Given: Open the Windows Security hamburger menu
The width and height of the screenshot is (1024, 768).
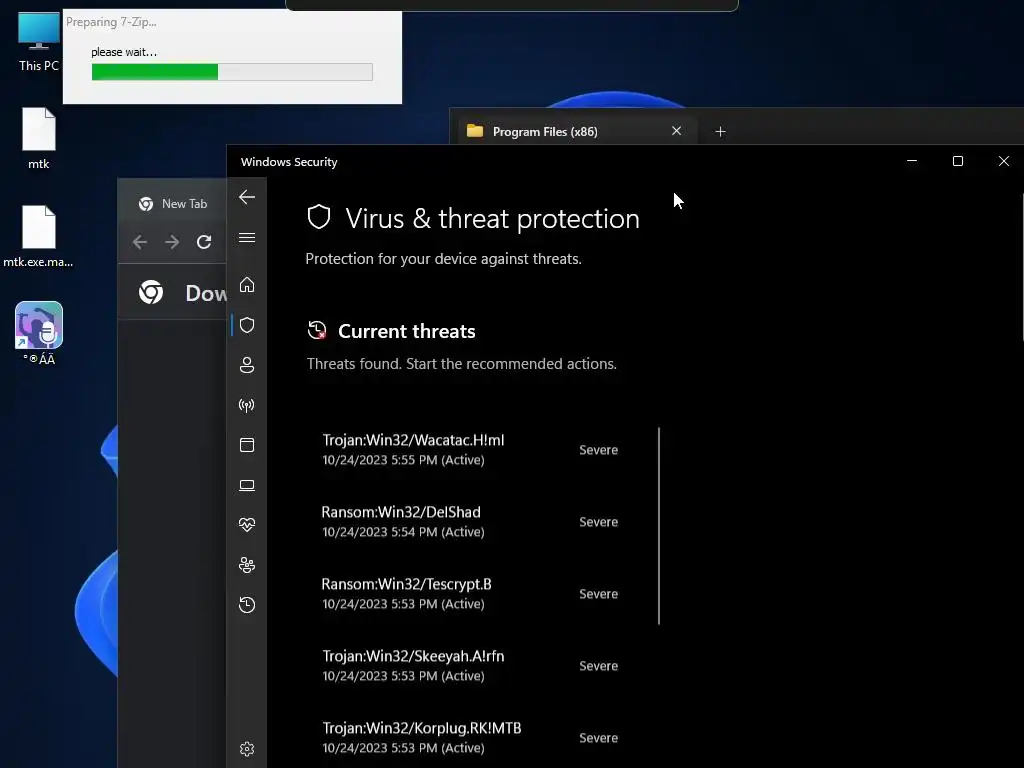Looking at the screenshot, I should point(247,238).
